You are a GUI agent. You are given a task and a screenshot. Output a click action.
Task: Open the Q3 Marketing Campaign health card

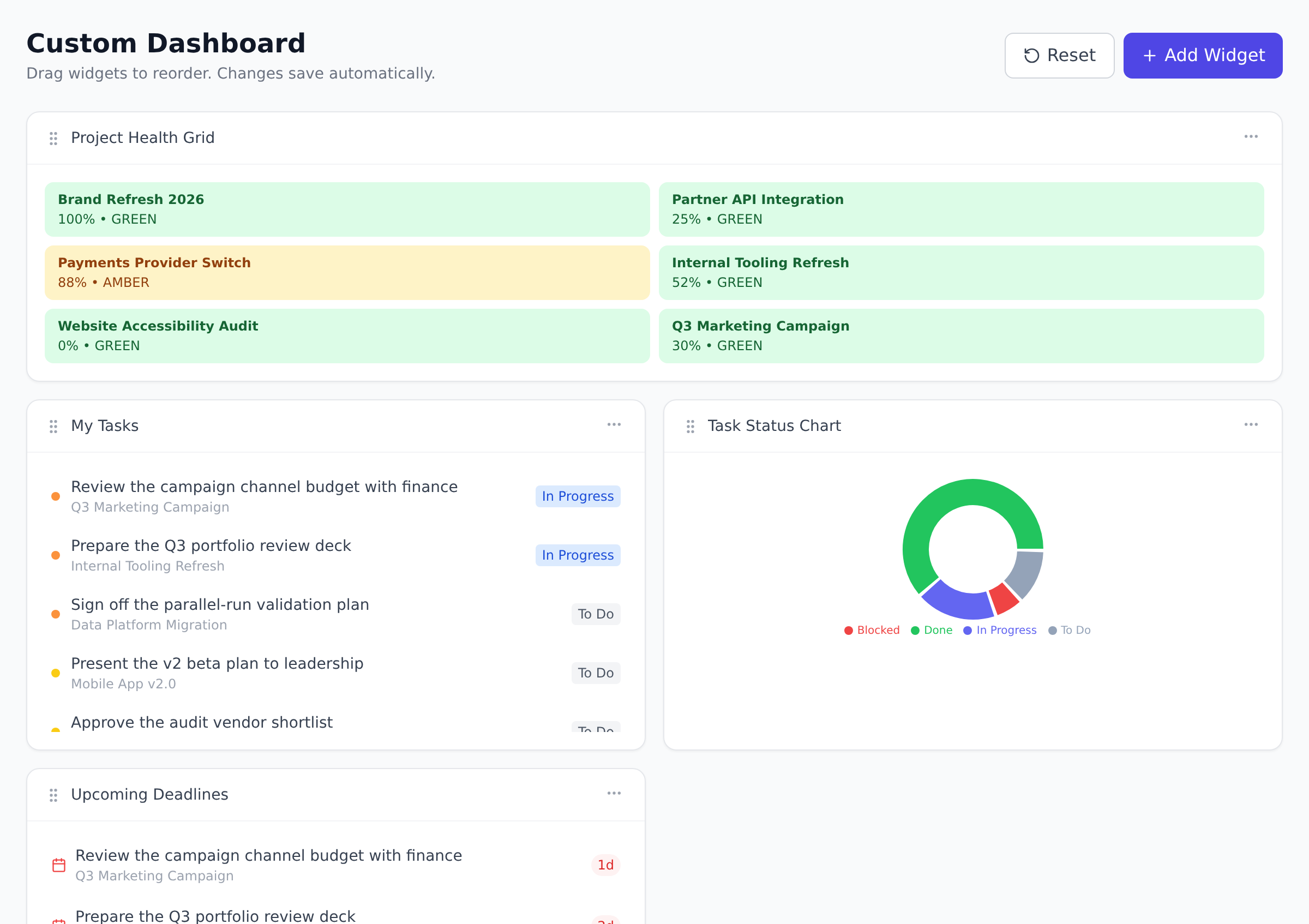tap(961, 336)
